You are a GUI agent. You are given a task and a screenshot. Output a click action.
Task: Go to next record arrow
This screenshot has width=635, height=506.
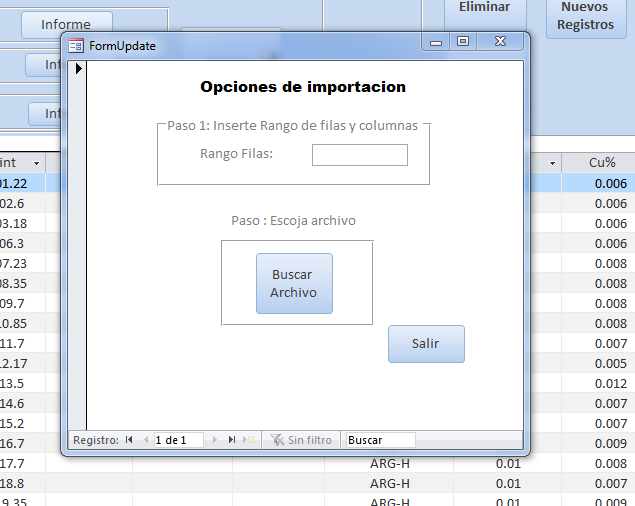[215, 440]
